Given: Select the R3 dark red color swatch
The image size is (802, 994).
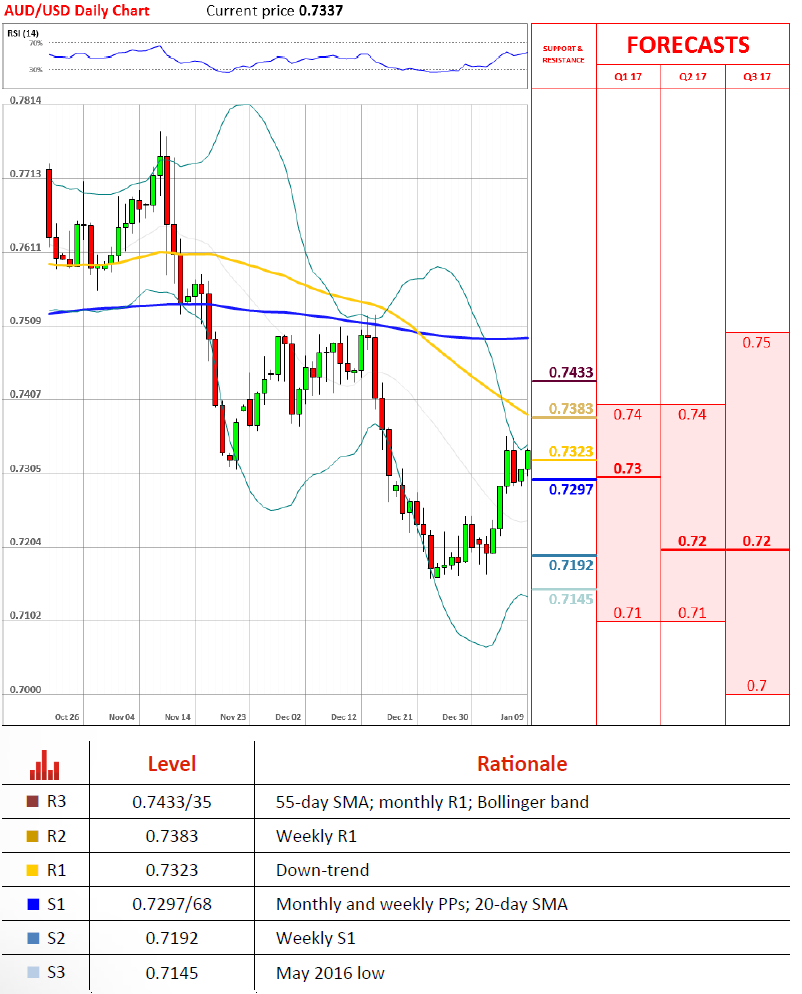Looking at the screenshot, I should (x=32, y=801).
